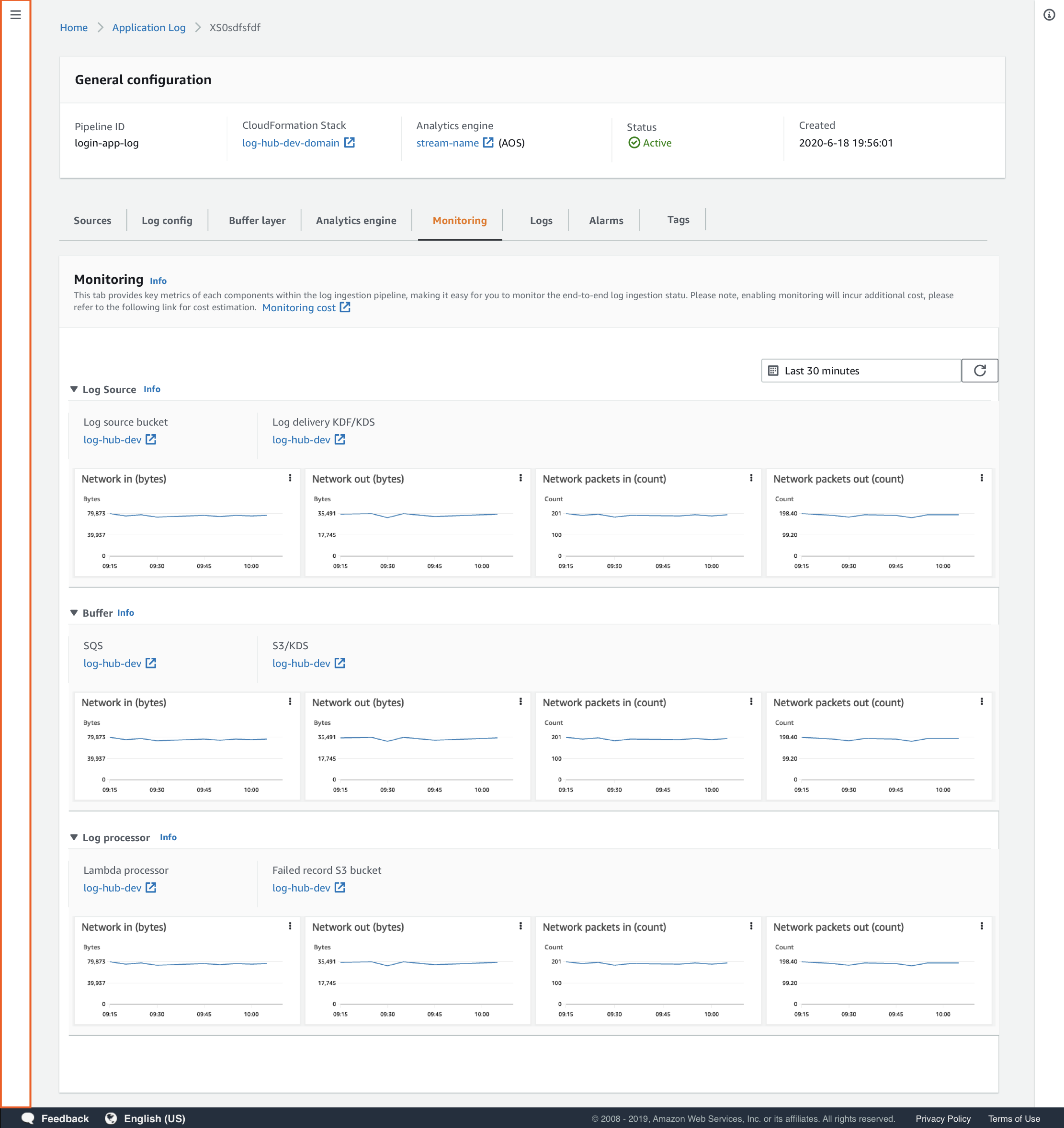Open Info link next to Monitoring heading
Image resolution: width=1064 pixels, height=1128 pixels.
[x=158, y=281]
